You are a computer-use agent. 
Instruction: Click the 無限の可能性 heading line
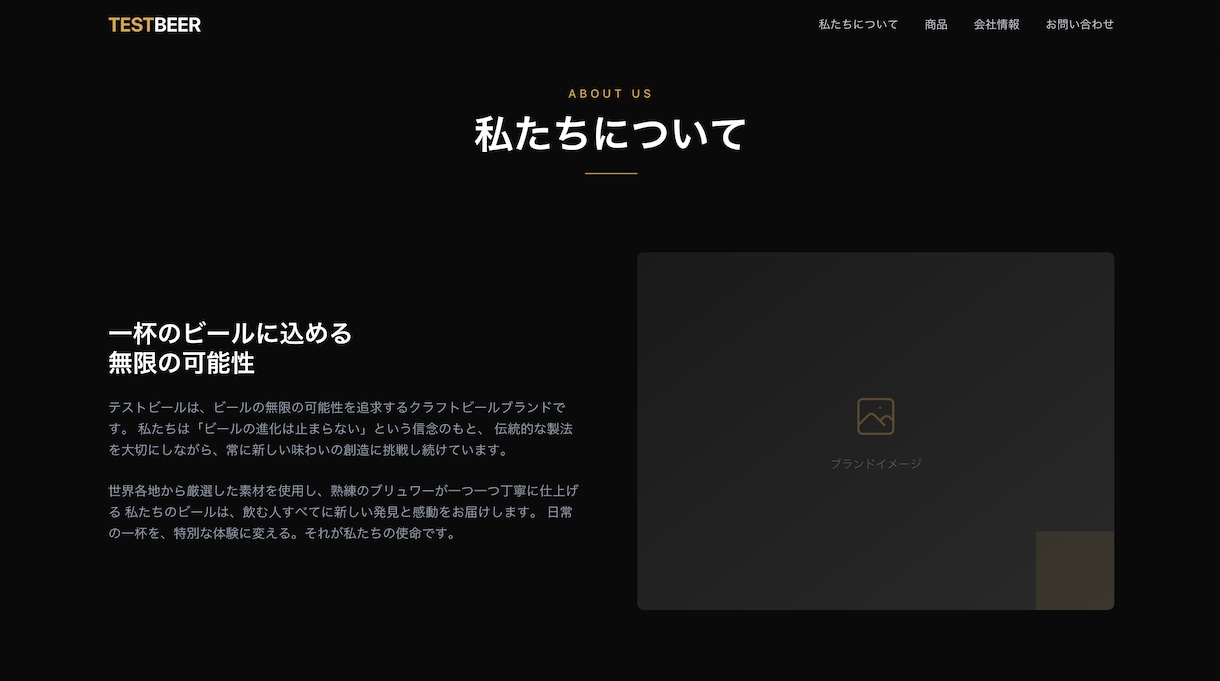(182, 363)
